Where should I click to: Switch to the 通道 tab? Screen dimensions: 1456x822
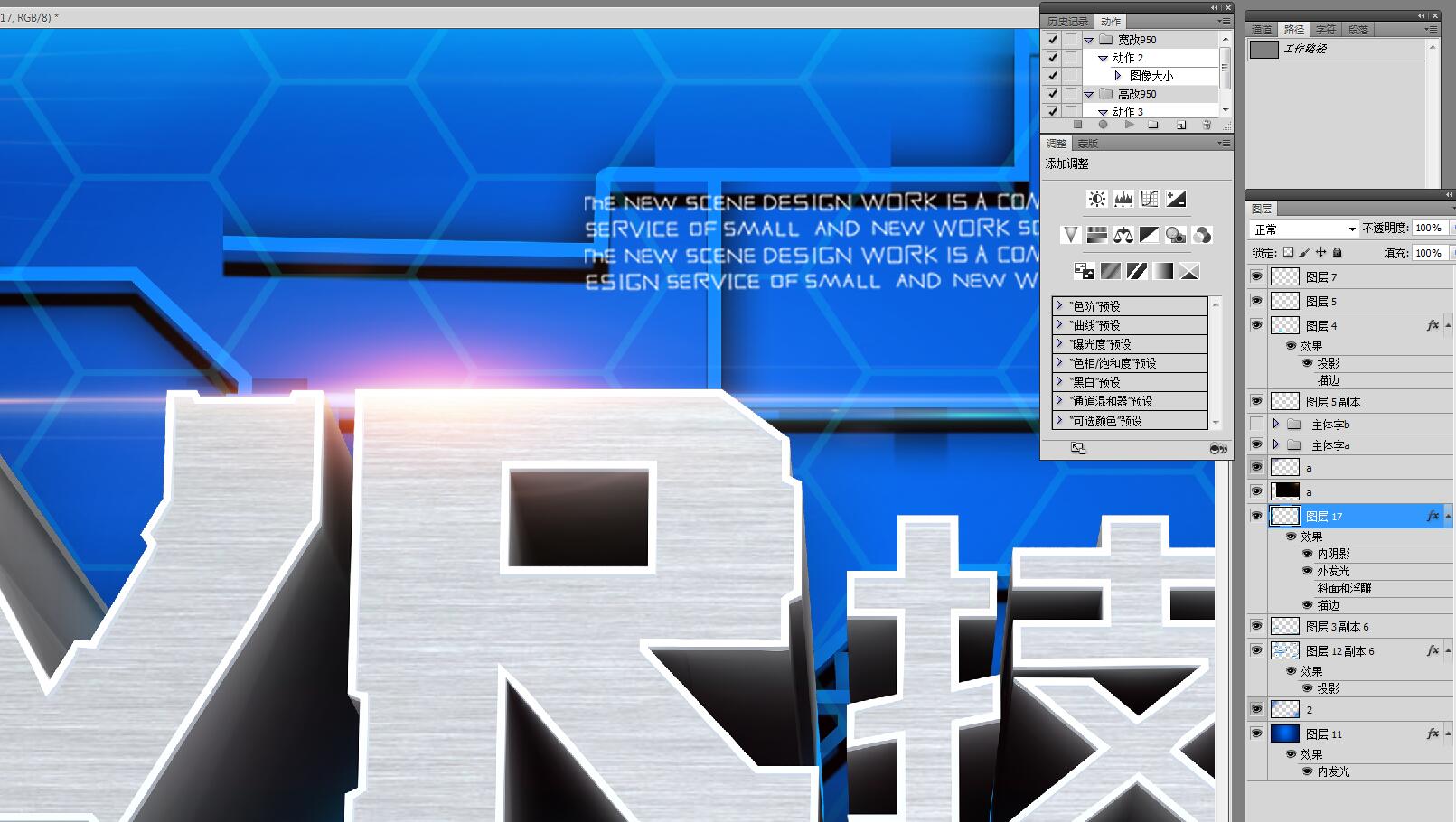point(1262,30)
